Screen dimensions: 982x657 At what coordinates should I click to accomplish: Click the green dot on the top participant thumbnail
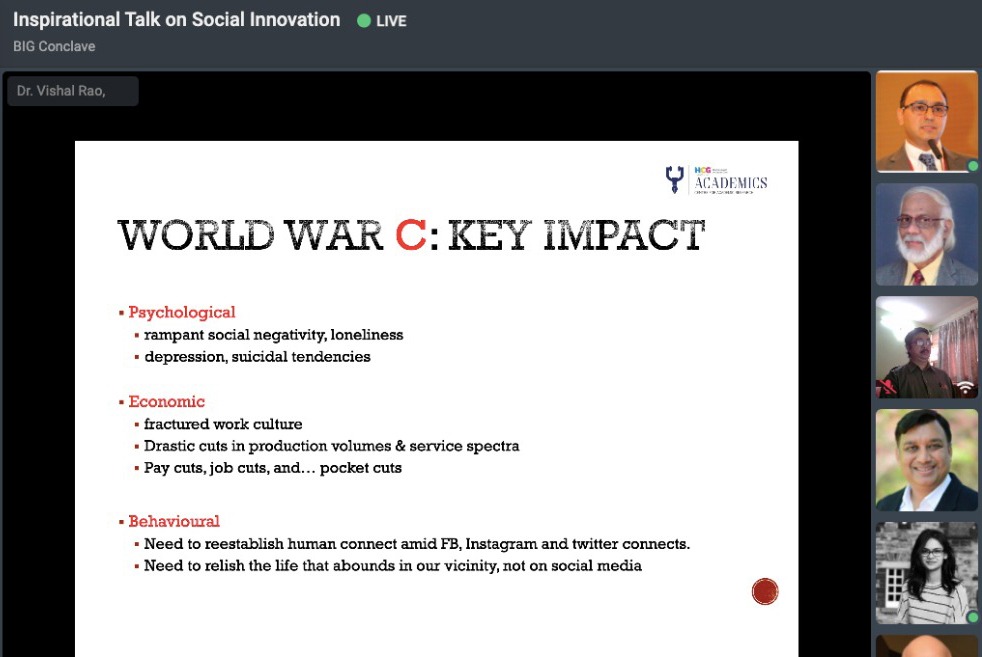pos(972,166)
